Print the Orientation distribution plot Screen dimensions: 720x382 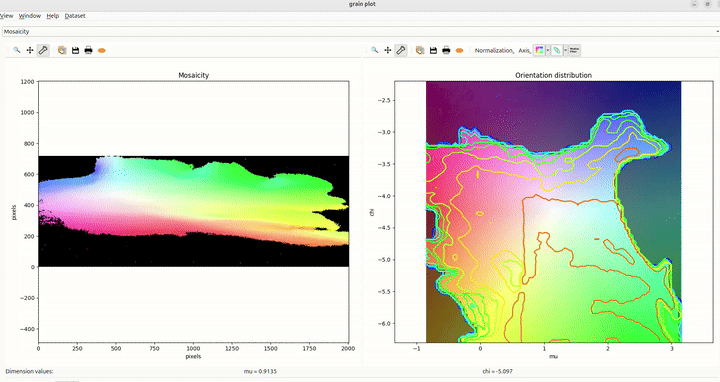coord(446,50)
